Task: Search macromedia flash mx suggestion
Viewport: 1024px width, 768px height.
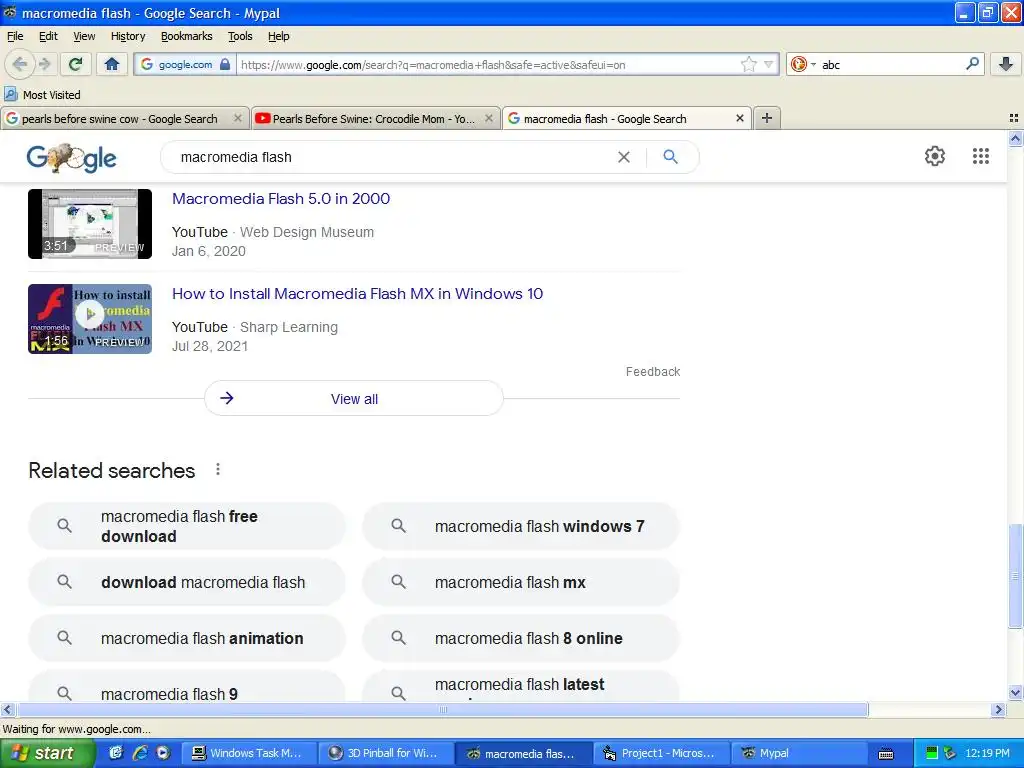Action: (521, 583)
